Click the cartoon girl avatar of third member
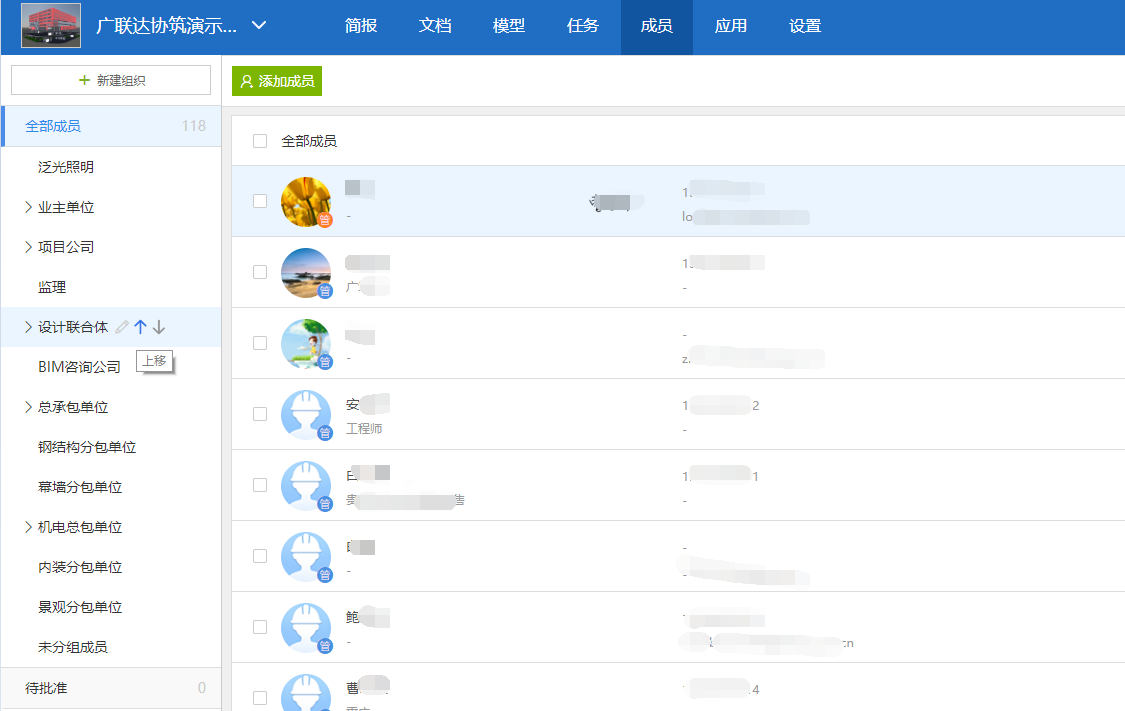Viewport: 1125px width, 711px height. [x=306, y=343]
